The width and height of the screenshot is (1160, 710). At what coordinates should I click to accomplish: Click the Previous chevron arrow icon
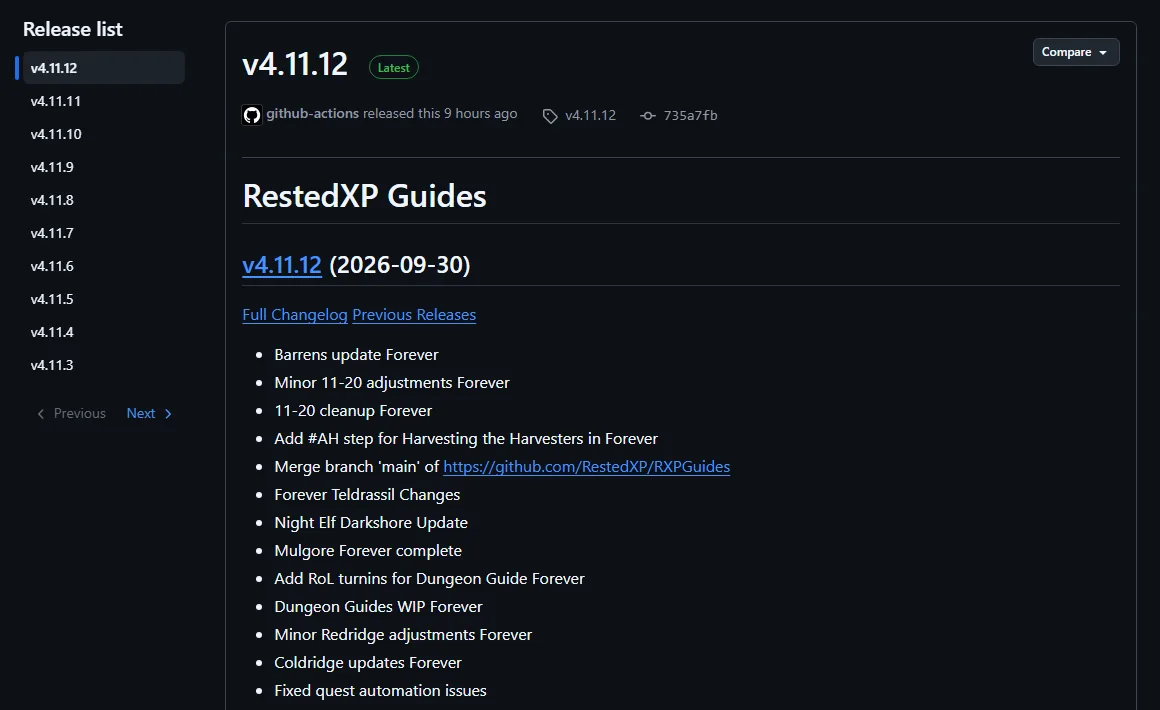[41, 413]
